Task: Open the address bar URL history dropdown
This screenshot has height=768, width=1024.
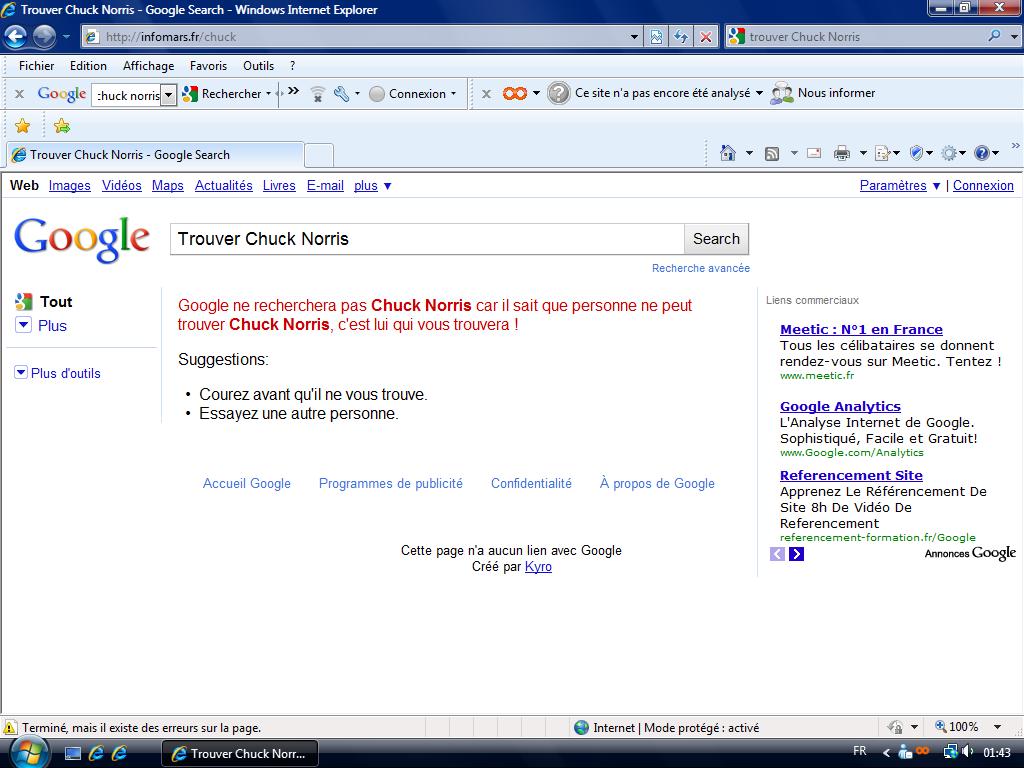Action: 634,37
